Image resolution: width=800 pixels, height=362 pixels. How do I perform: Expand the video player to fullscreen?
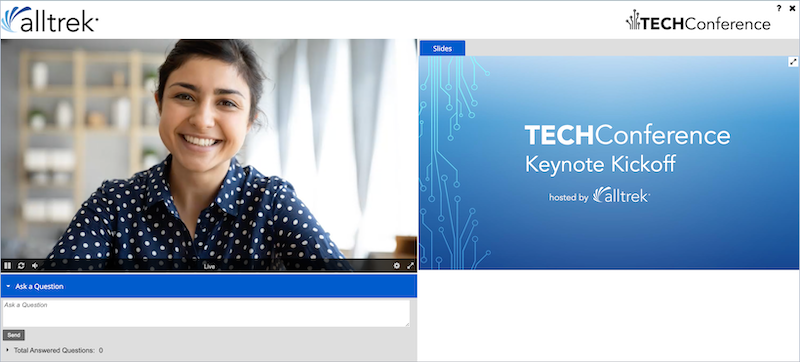(410, 266)
